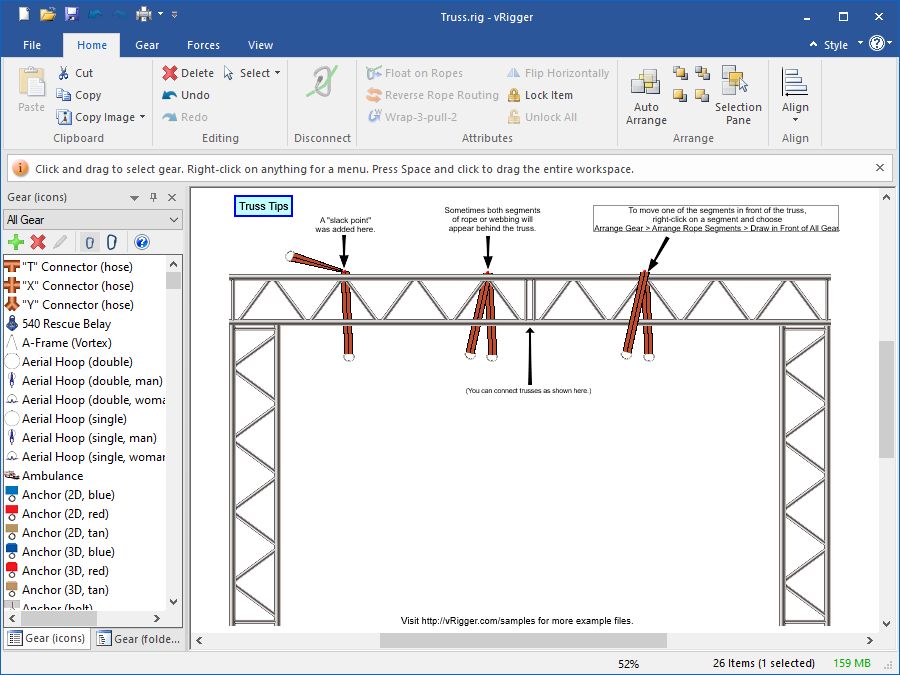Click the Save floppy disk icon
This screenshot has height=675, width=900.
[71, 15]
